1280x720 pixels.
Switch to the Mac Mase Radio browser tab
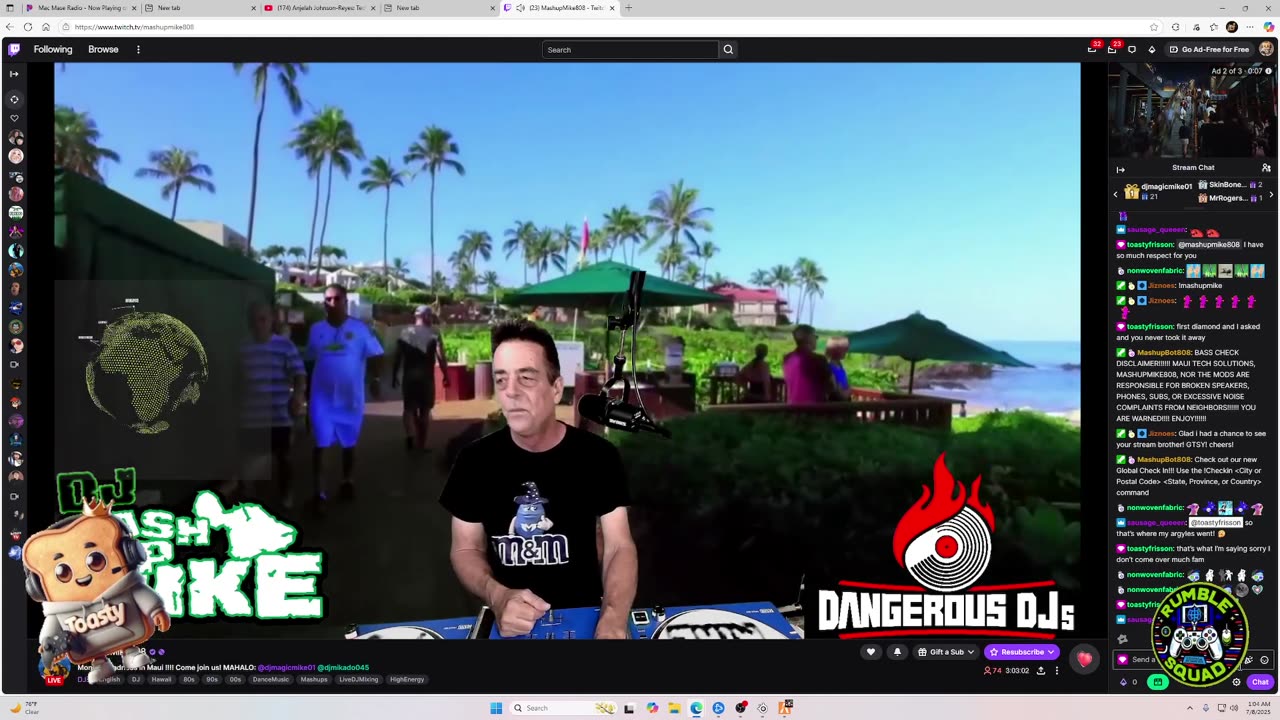click(80, 8)
